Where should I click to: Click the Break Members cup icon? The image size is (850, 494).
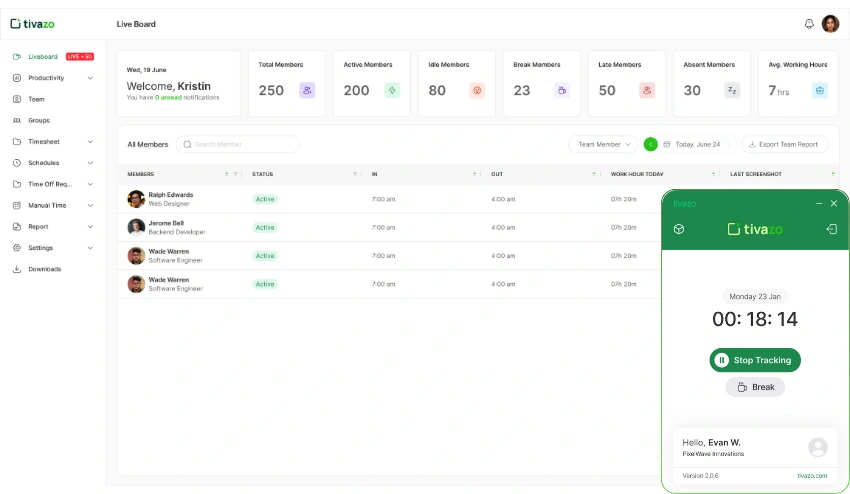pos(562,90)
